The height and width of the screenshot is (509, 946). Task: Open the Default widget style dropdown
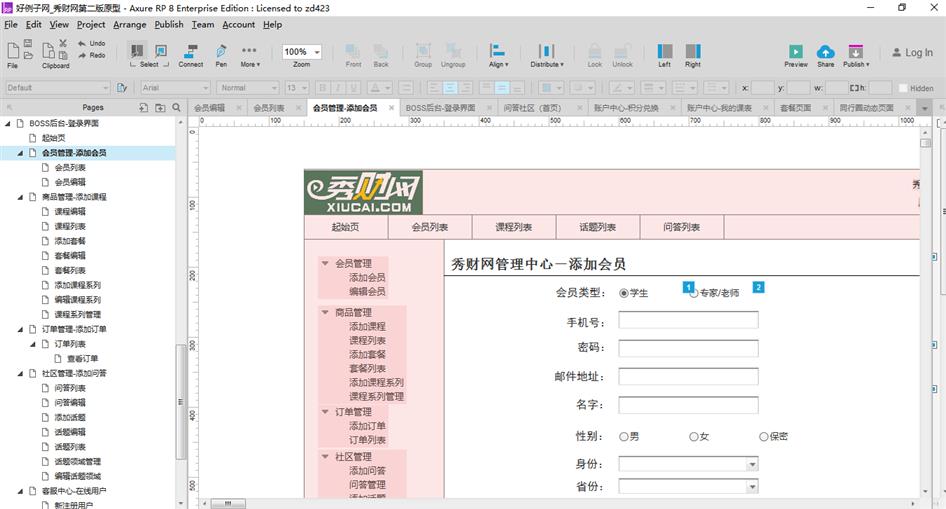[x=57, y=87]
